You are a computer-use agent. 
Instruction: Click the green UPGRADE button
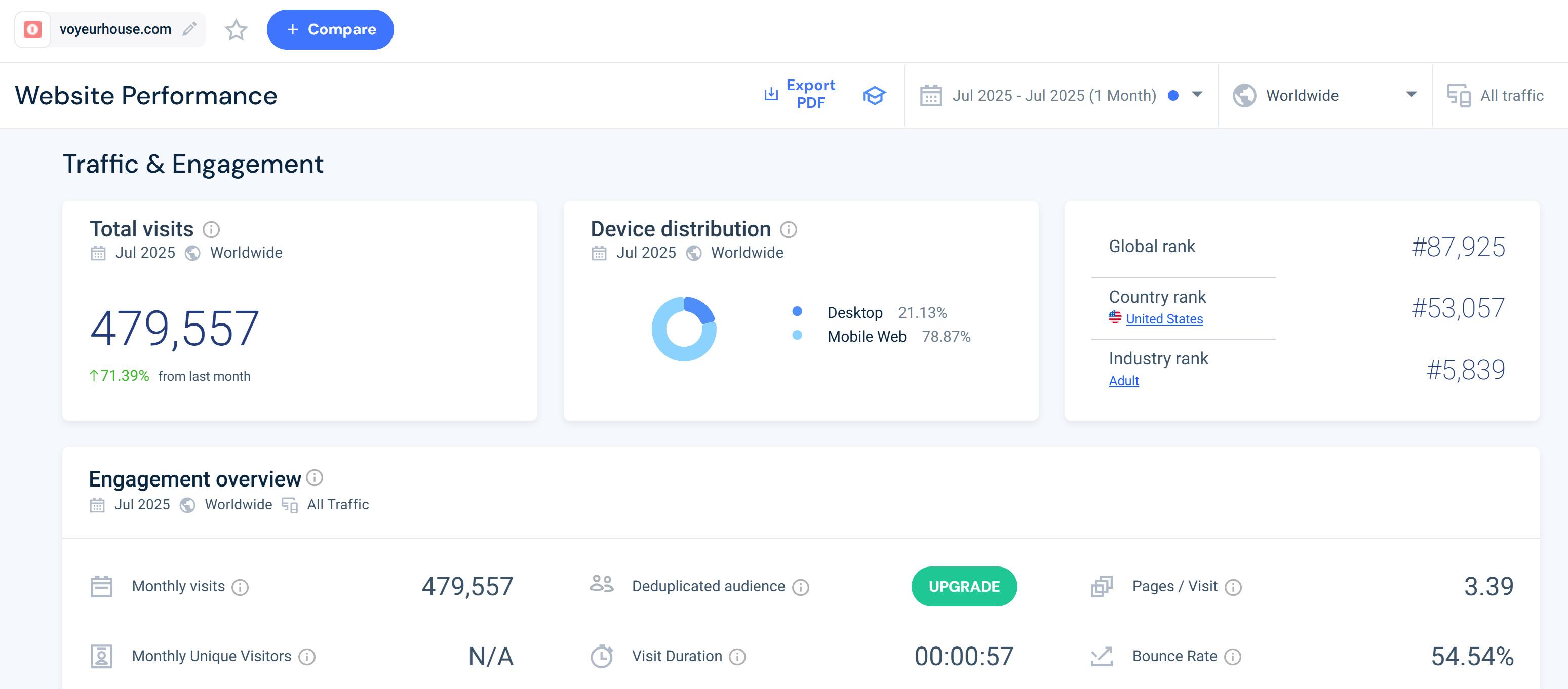click(x=964, y=586)
